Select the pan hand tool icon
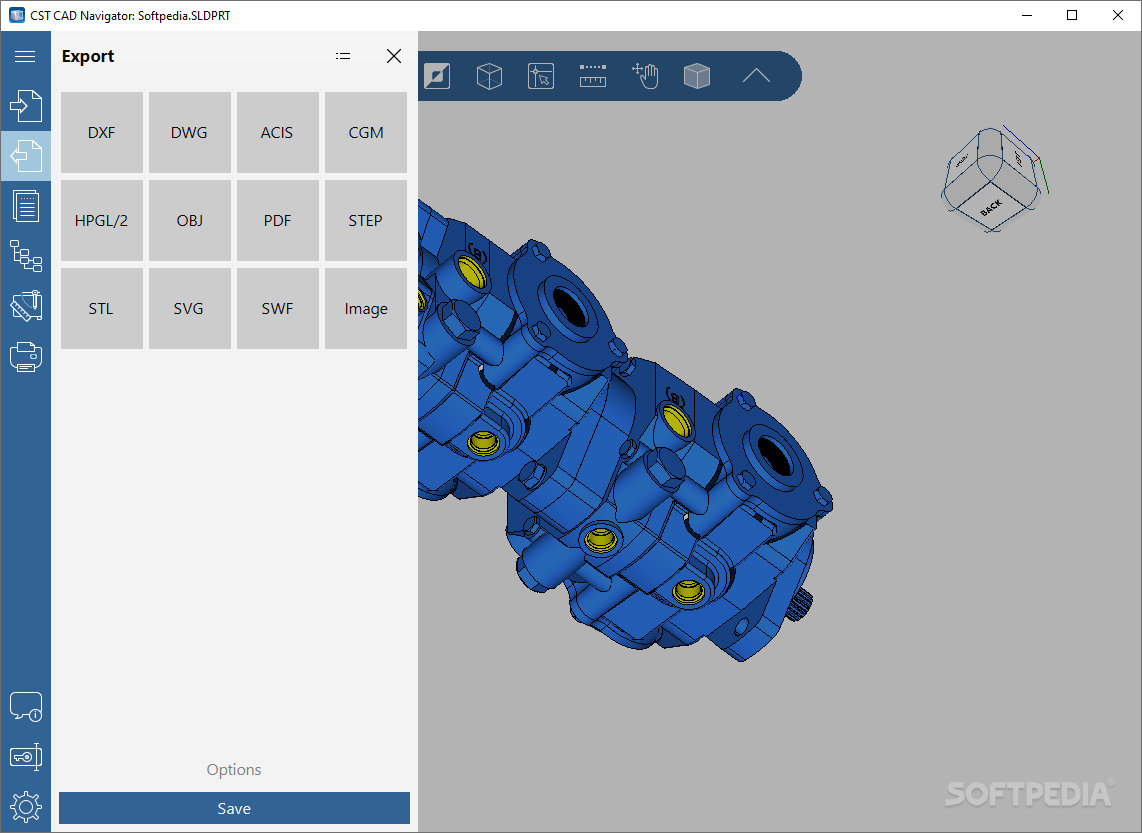 click(x=645, y=76)
